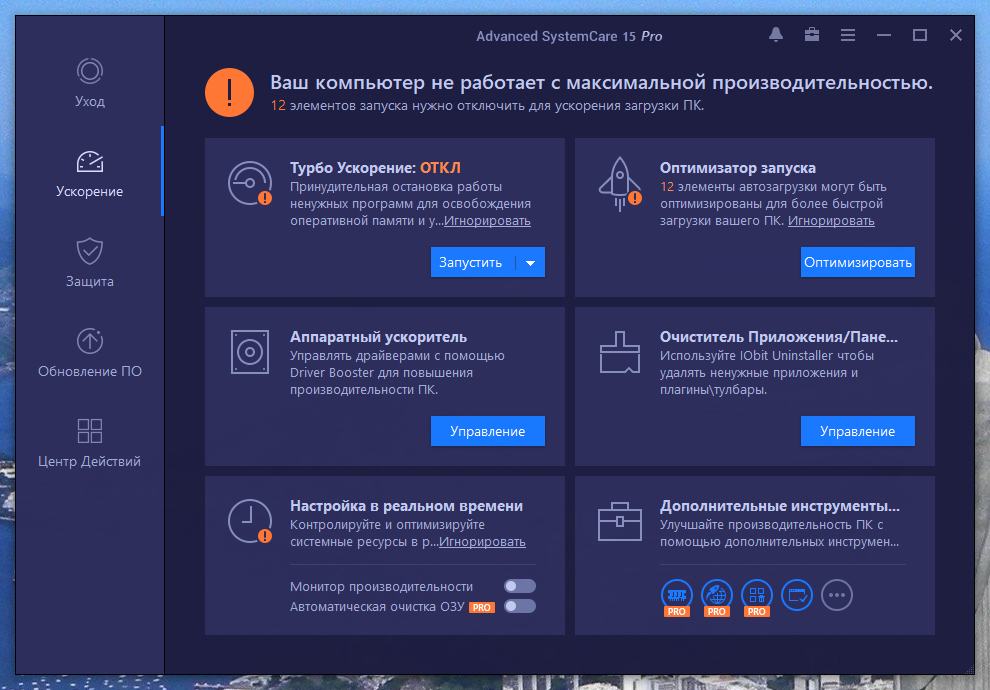The width and height of the screenshot is (990, 690).
Task: Click the window checkmark tool icon
Action: (797, 594)
